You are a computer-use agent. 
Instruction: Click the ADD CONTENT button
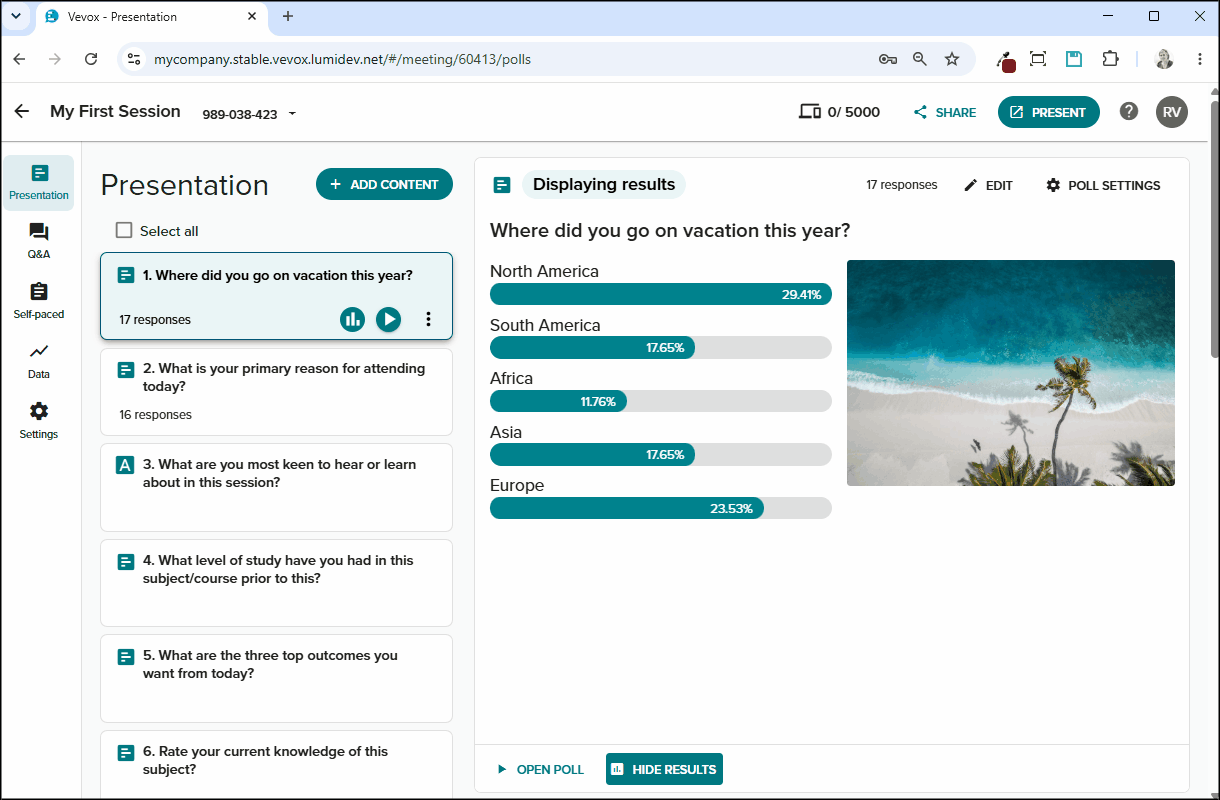[x=384, y=184]
